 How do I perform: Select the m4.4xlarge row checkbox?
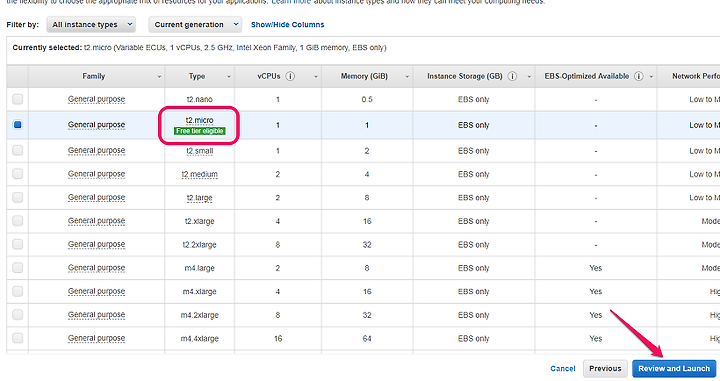17,338
